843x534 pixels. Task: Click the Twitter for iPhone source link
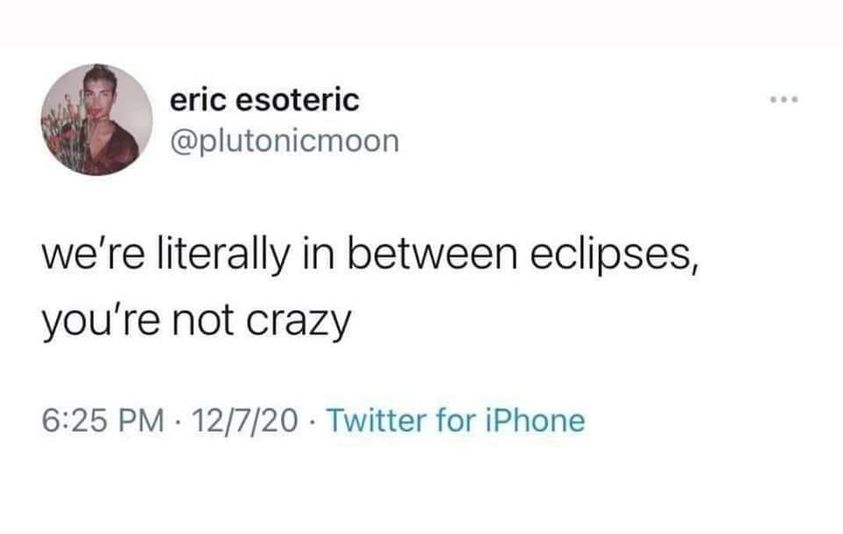[x=455, y=421]
